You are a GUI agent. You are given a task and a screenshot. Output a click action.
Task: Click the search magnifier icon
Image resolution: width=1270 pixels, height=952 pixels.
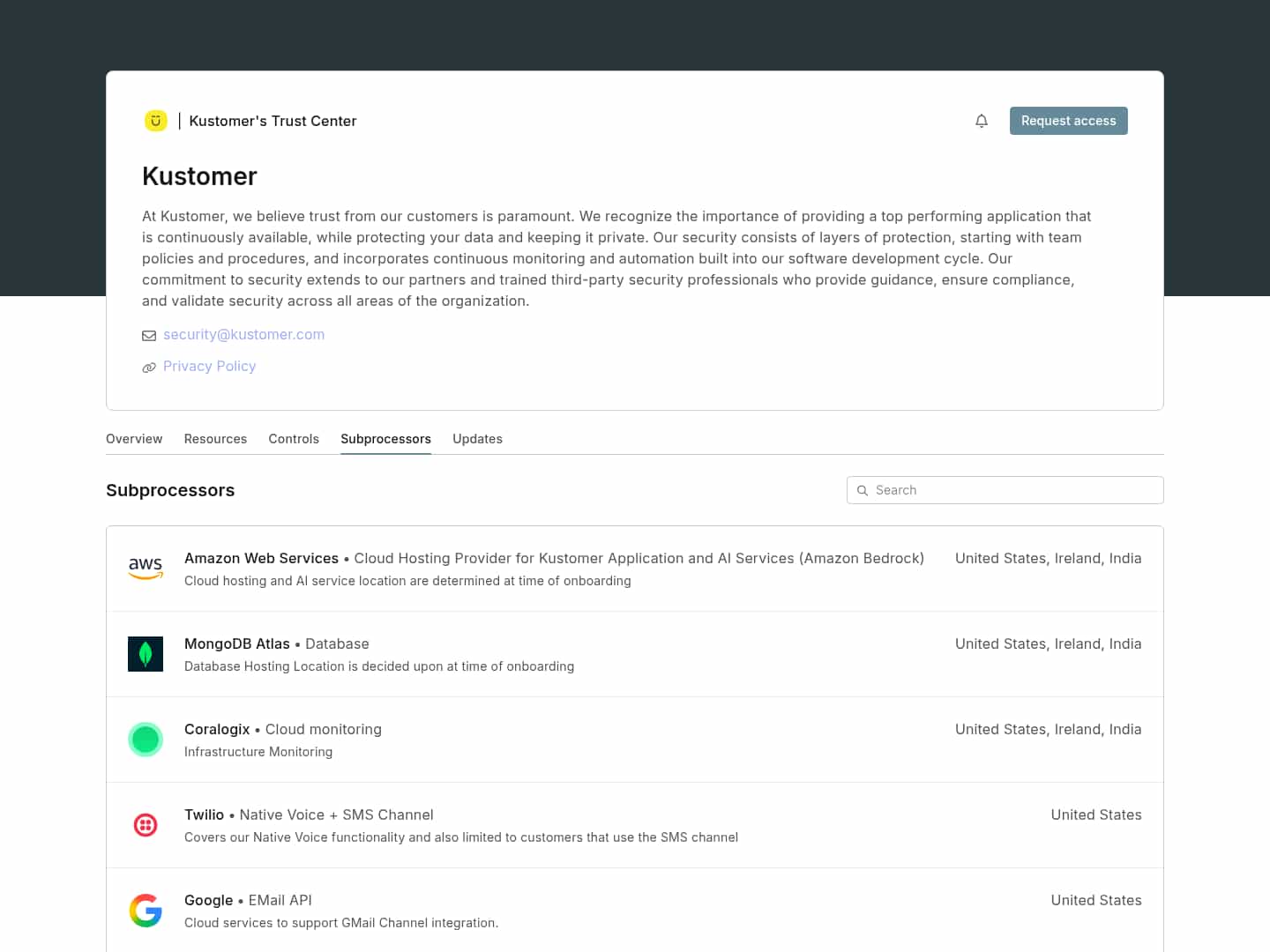[x=863, y=490]
